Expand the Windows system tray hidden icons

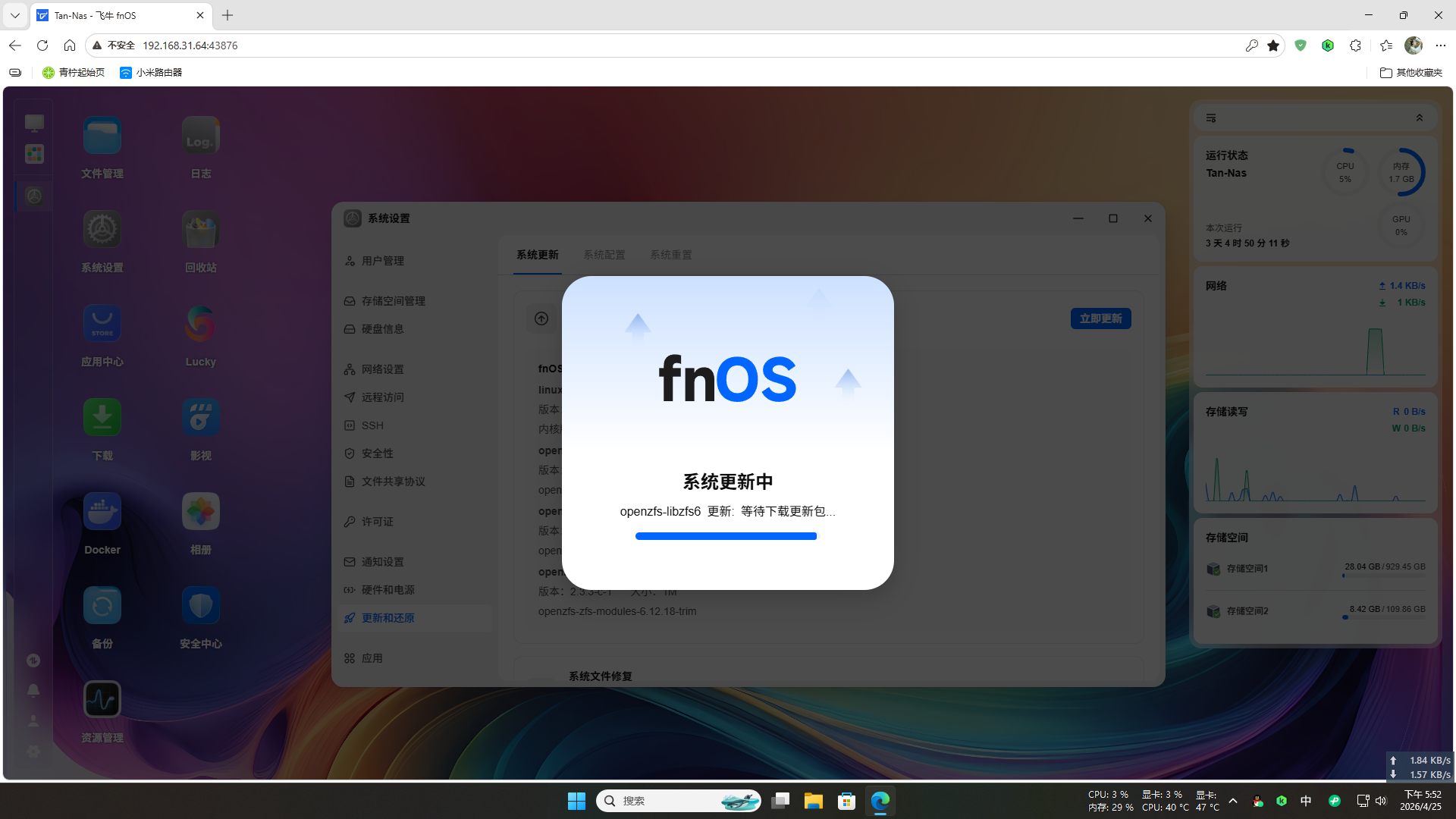1233,801
